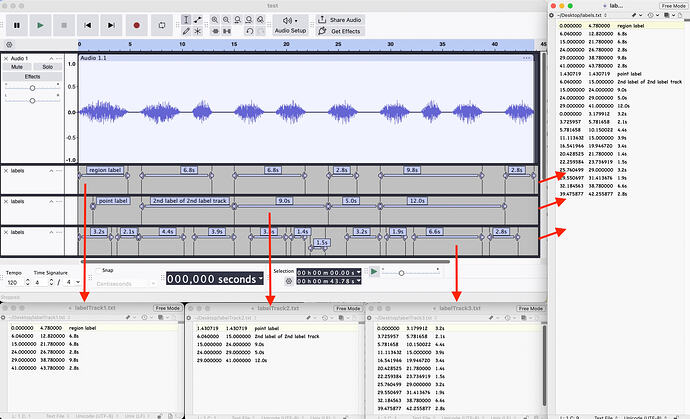Image resolution: width=690 pixels, height=419 pixels.
Task: Open selection start time format dropdown
Action: [x=359, y=273]
